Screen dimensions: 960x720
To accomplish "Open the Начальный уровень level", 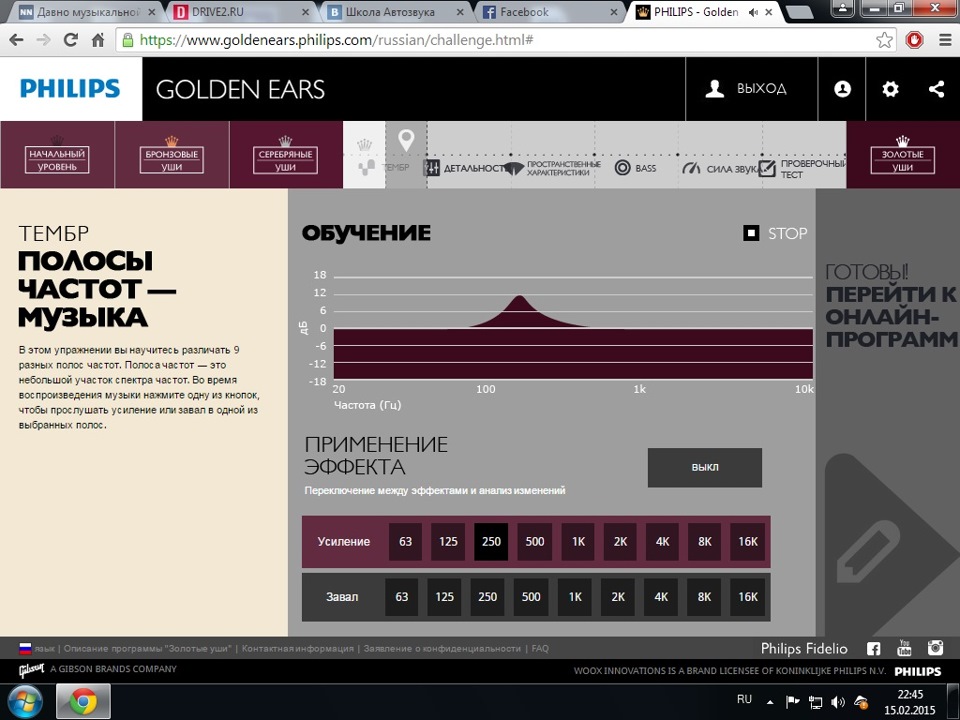I will [57, 155].
